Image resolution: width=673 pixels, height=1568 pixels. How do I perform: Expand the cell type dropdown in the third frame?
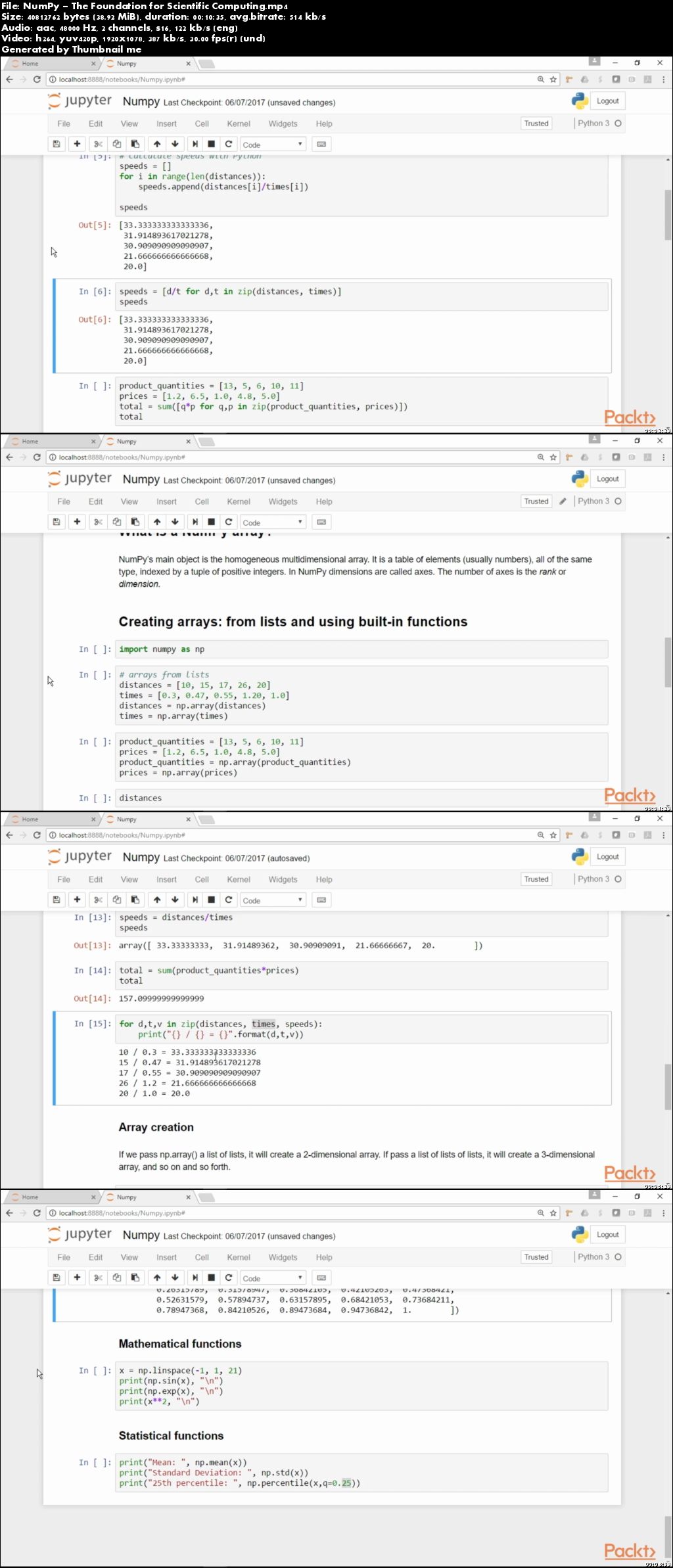(272, 900)
